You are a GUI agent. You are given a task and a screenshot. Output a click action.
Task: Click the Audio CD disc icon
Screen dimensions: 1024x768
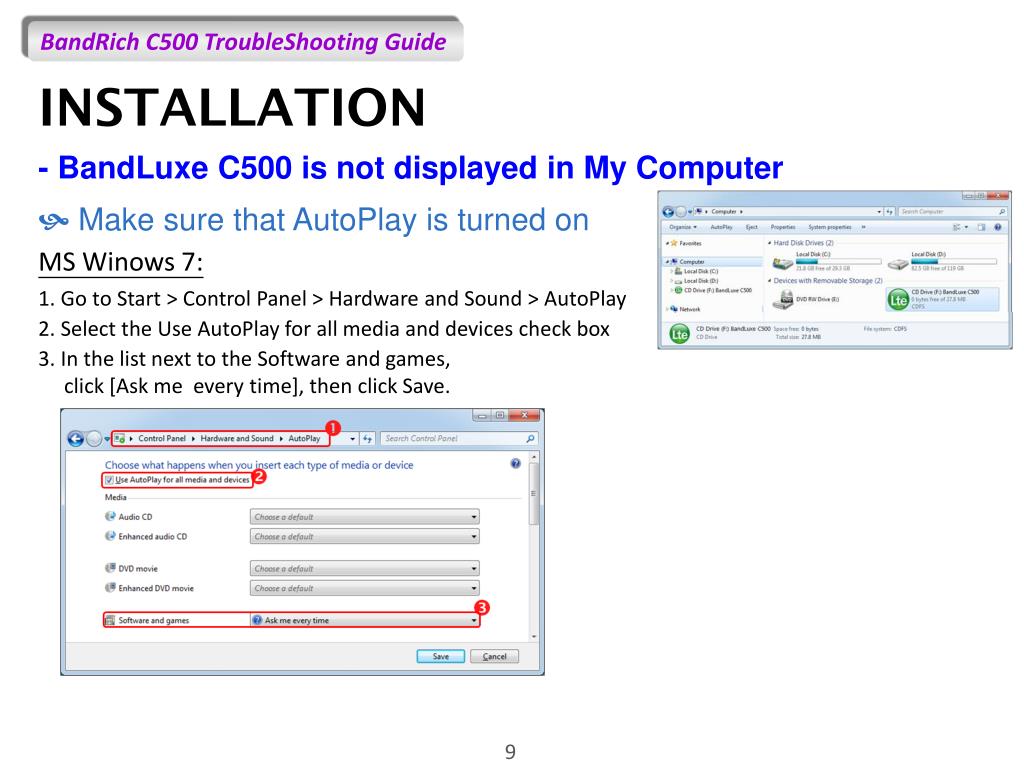pyautogui.click(x=110, y=517)
